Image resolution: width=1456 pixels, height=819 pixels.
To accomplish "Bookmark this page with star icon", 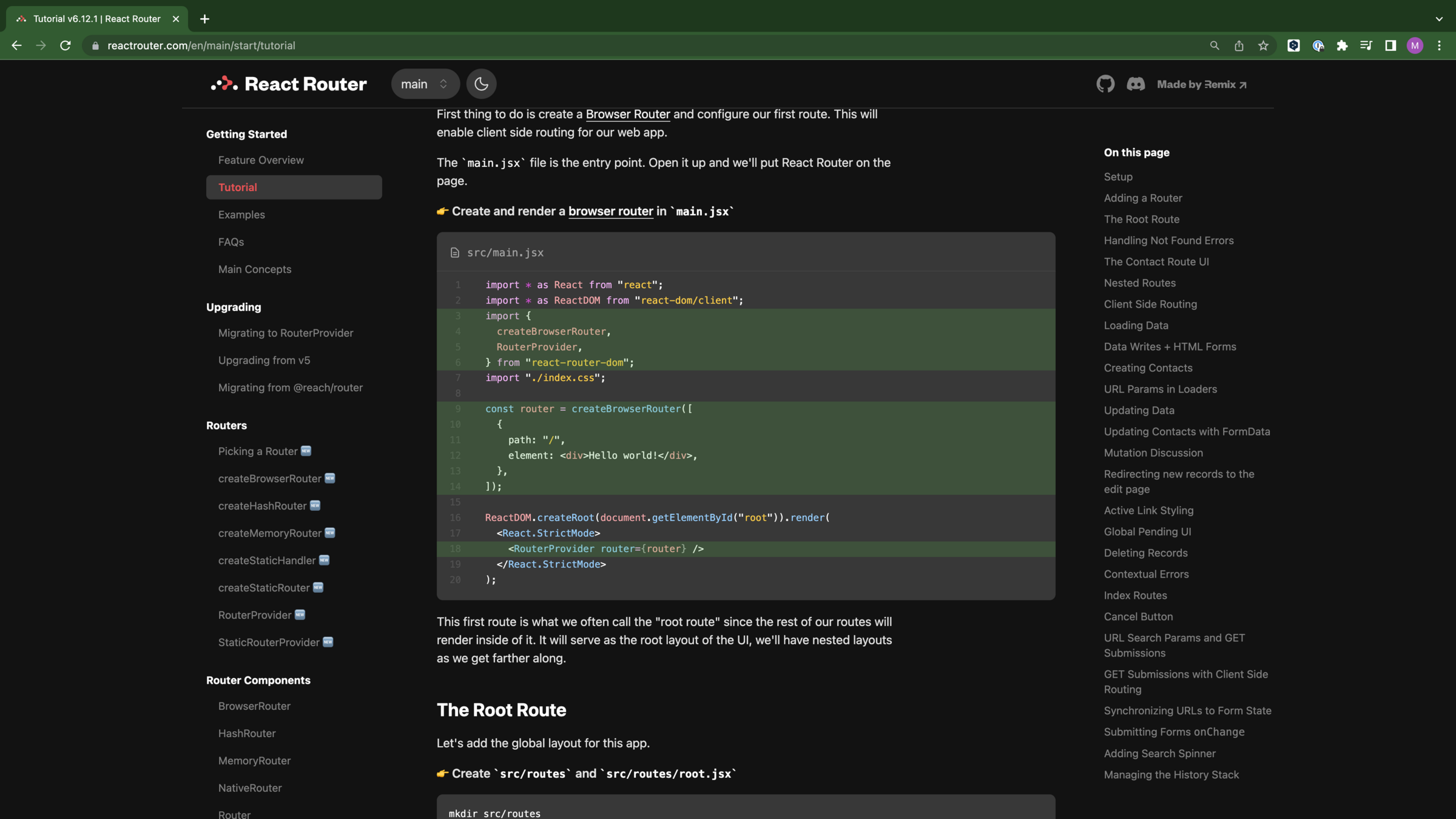I will pos(1263,45).
